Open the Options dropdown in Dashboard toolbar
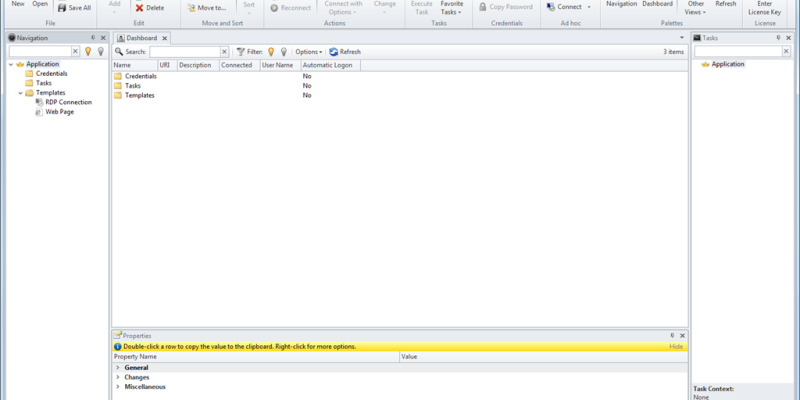 point(309,51)
